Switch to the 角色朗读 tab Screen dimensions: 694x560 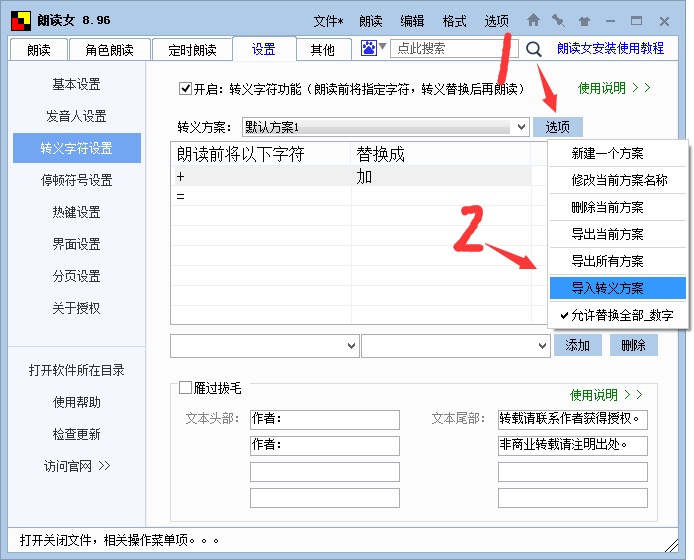pos(116,50)
